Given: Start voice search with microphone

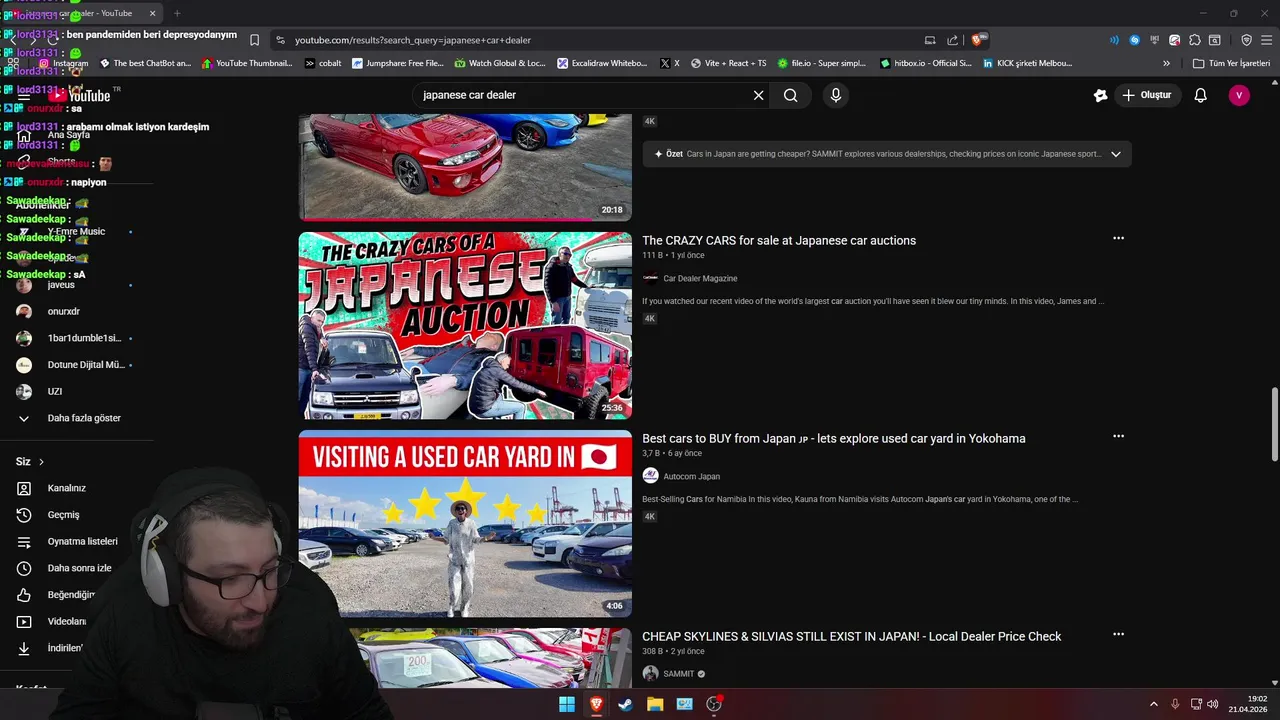Looking at the screenshot, I should click(836, 95).
